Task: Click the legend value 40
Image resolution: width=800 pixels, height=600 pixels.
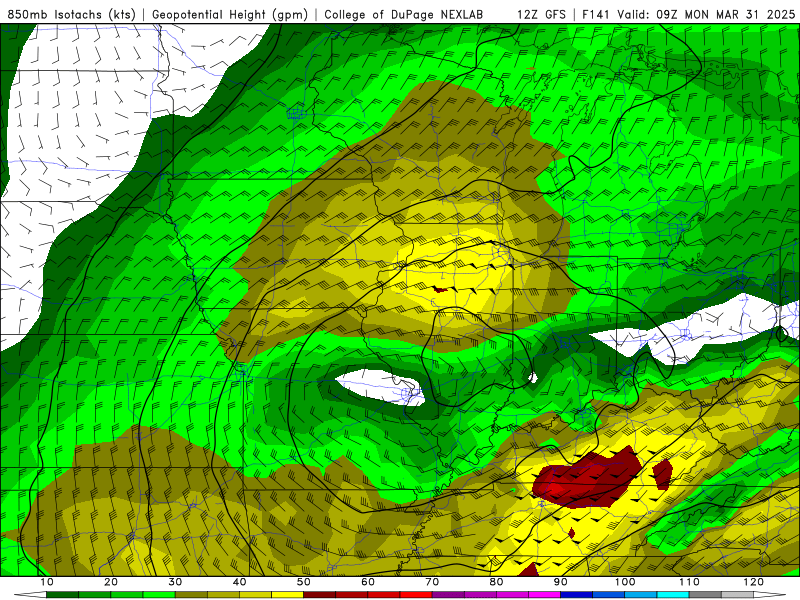Action: click(239, 582)
